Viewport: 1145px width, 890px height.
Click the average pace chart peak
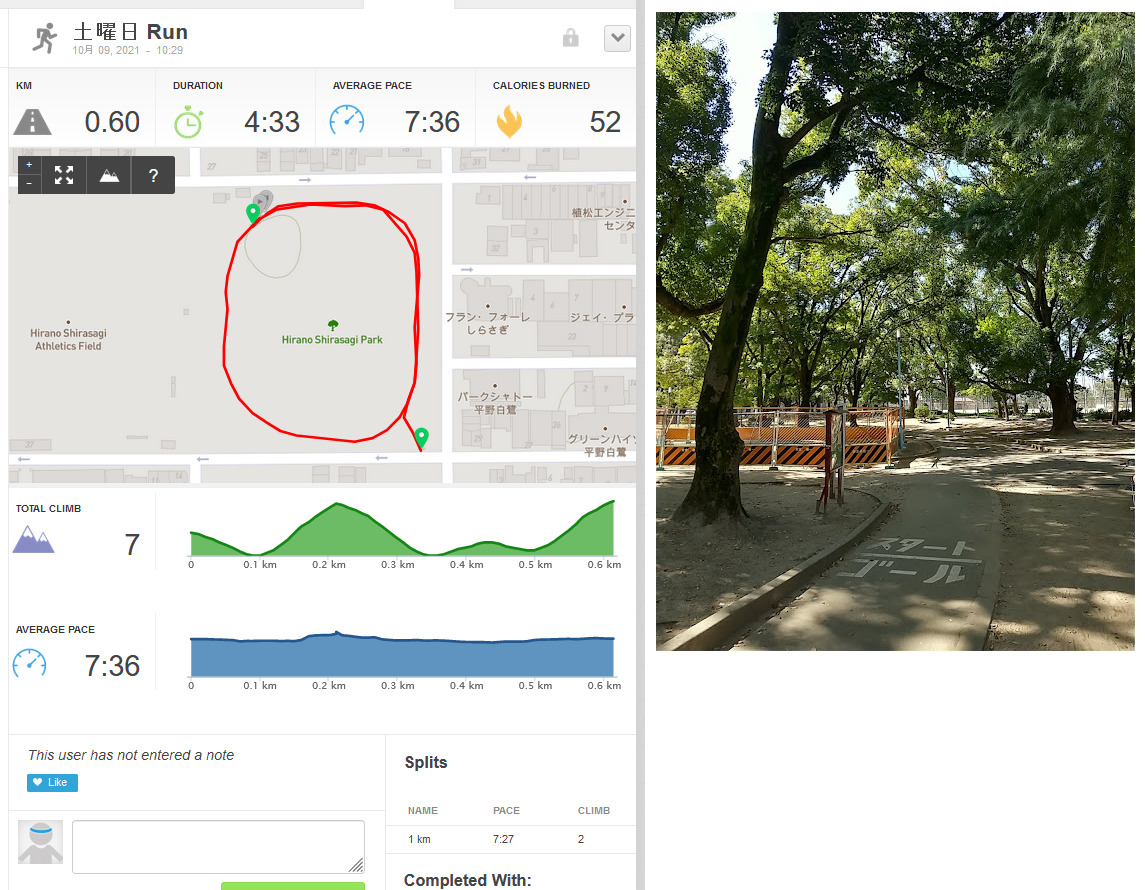point(337,634)
